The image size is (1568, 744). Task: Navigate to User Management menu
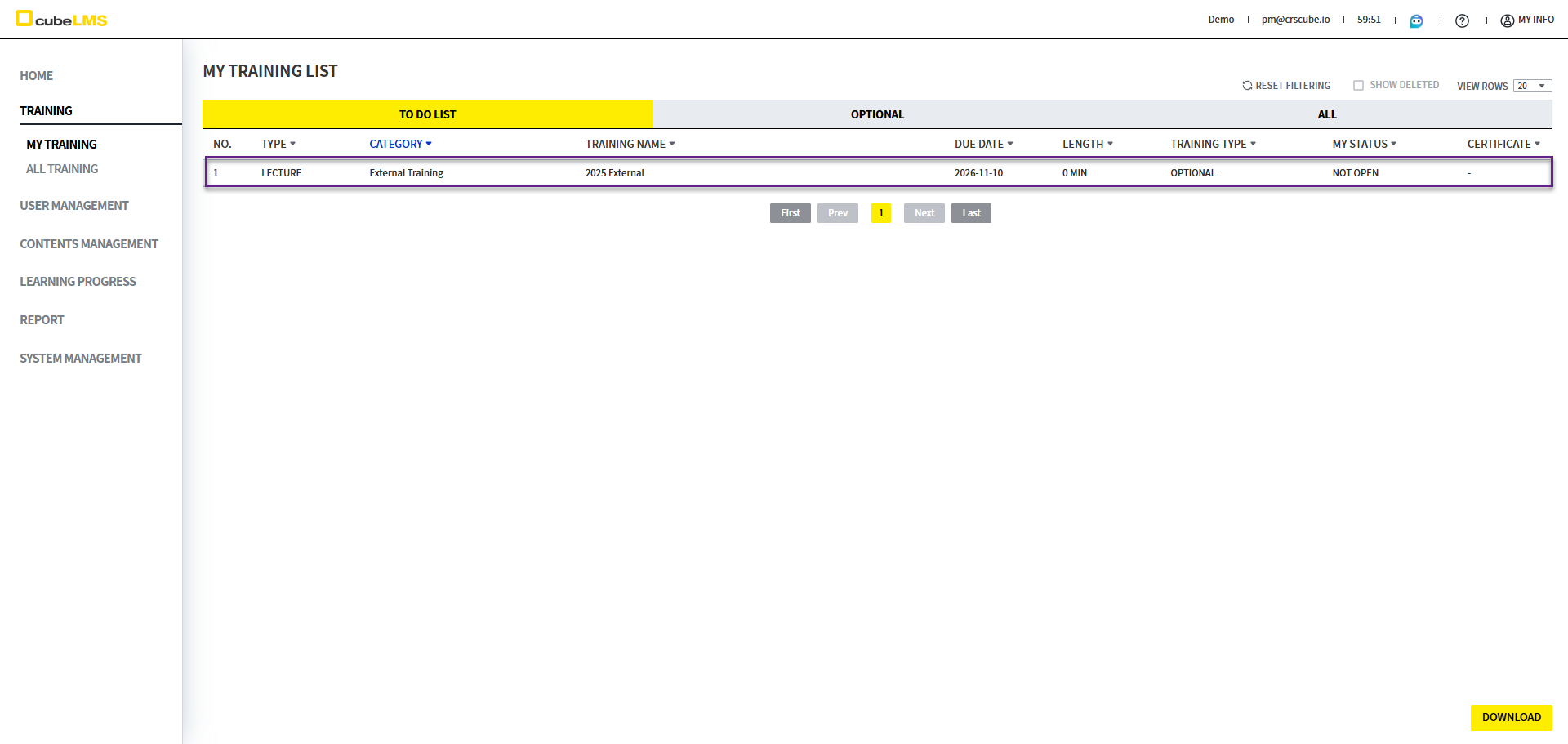tap(74, 206)
